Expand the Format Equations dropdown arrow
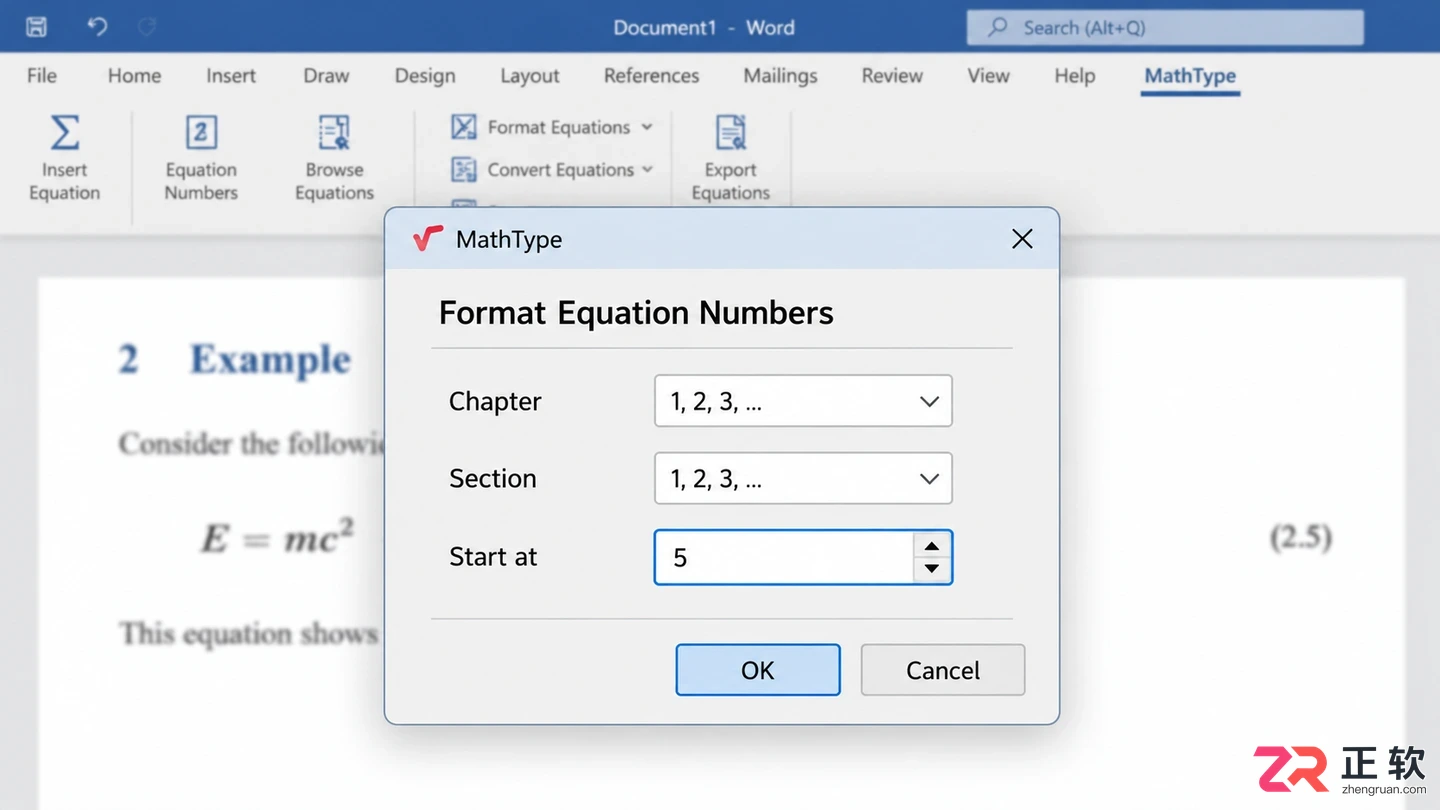 pyautogui.click(x=647, y=127)
